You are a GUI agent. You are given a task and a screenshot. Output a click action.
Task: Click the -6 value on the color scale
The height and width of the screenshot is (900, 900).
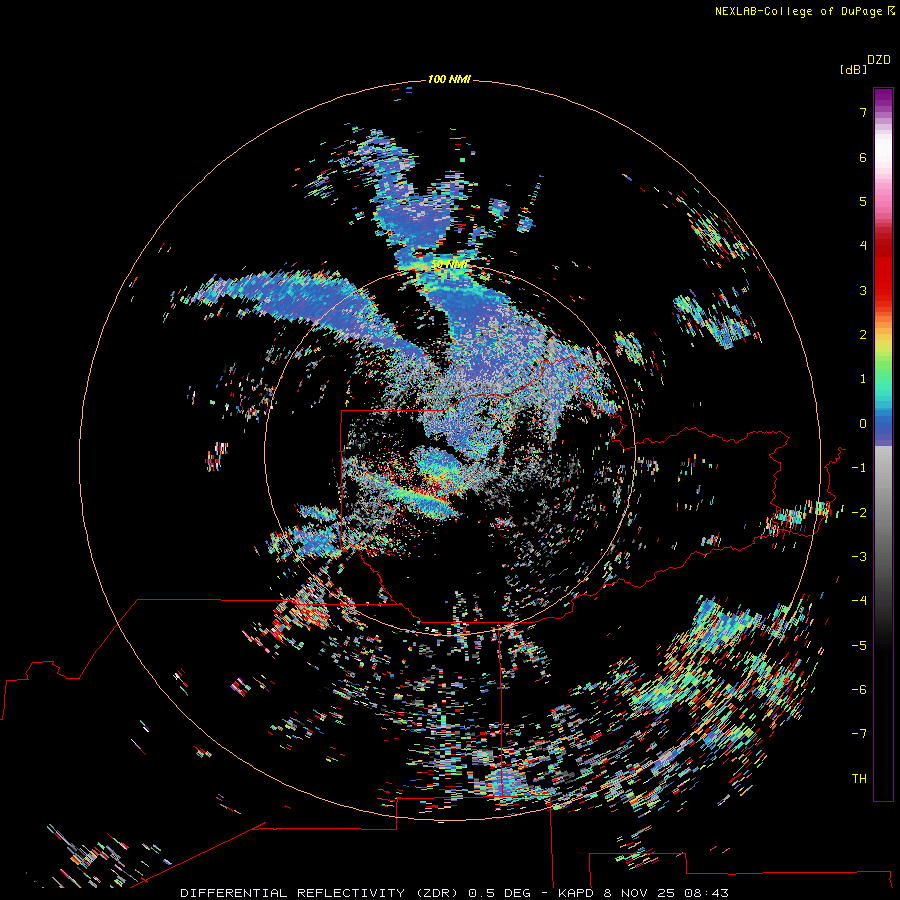coord(859,690)
